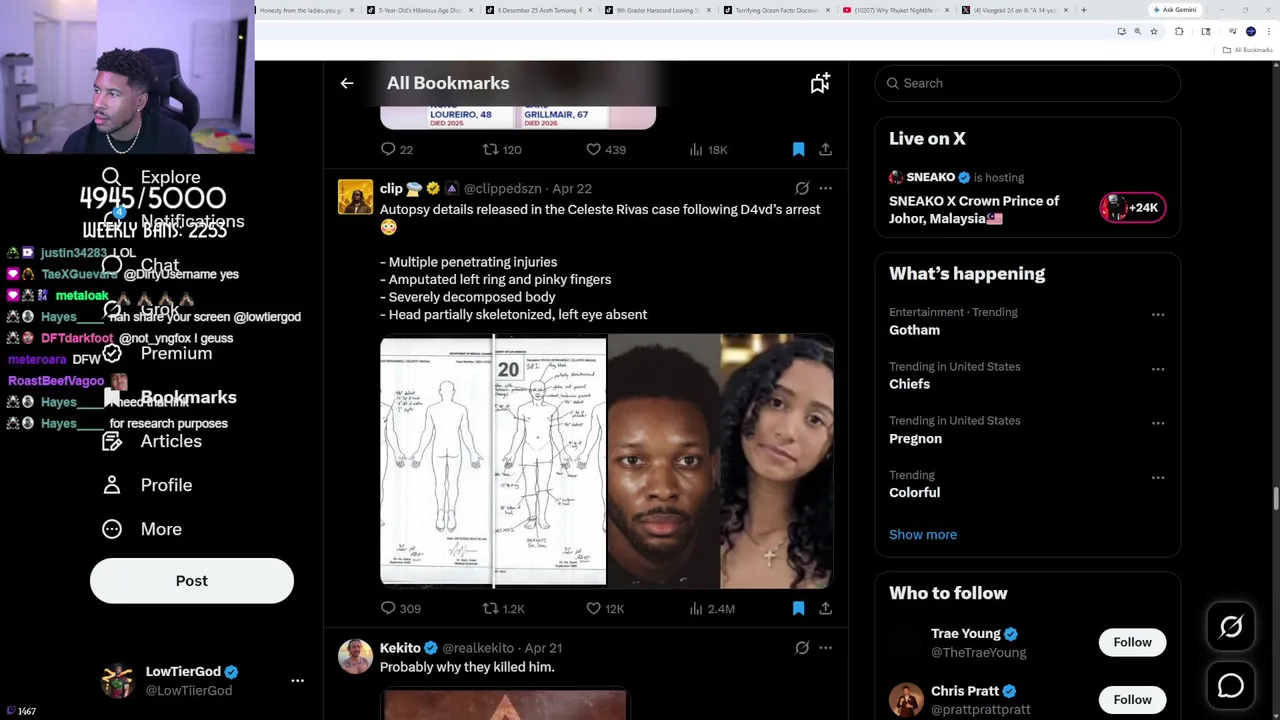
Task: Open the Chiefs trending topic
Action: pyautogui.click(x=909, y=384)
